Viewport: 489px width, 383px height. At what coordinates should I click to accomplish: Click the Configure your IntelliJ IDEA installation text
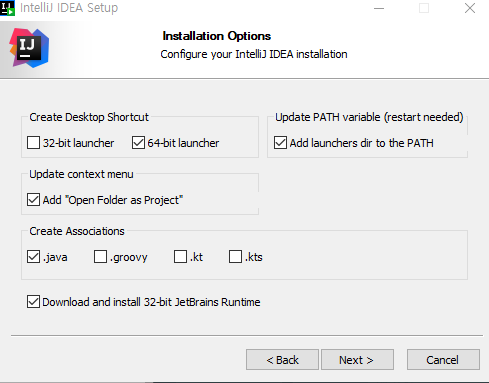pyautogui.click(x=254, y=54)
